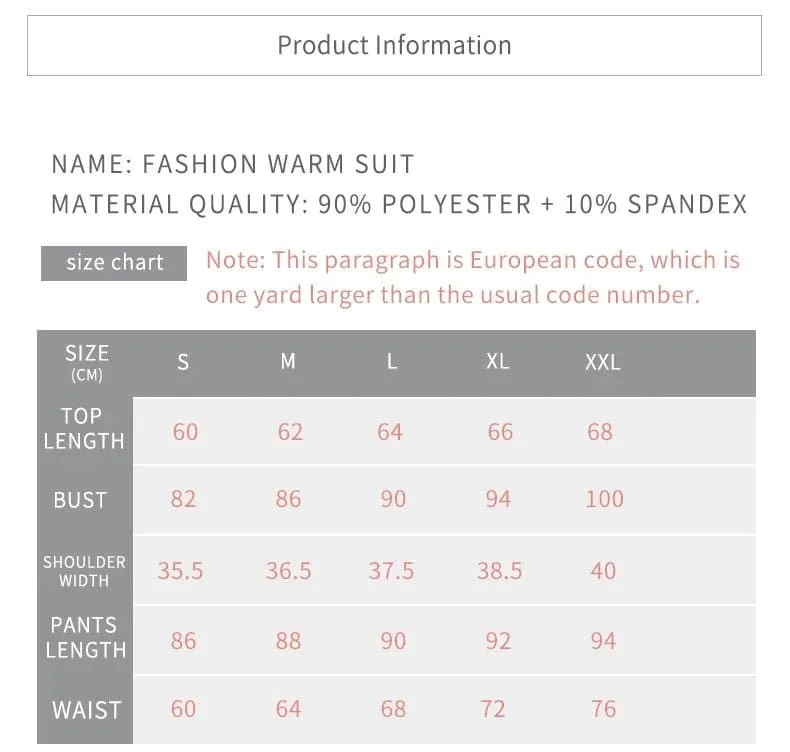Click the SHOULDER WIDTH row label
790x752 pixels.
(84, 570)
